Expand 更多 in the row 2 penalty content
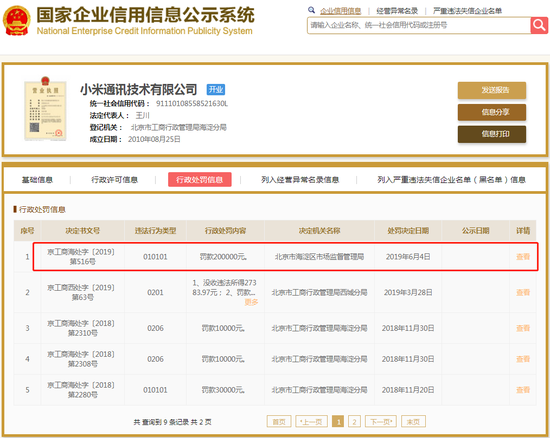The height and width of the screenshot is (438, 550). tap(251, 302)
